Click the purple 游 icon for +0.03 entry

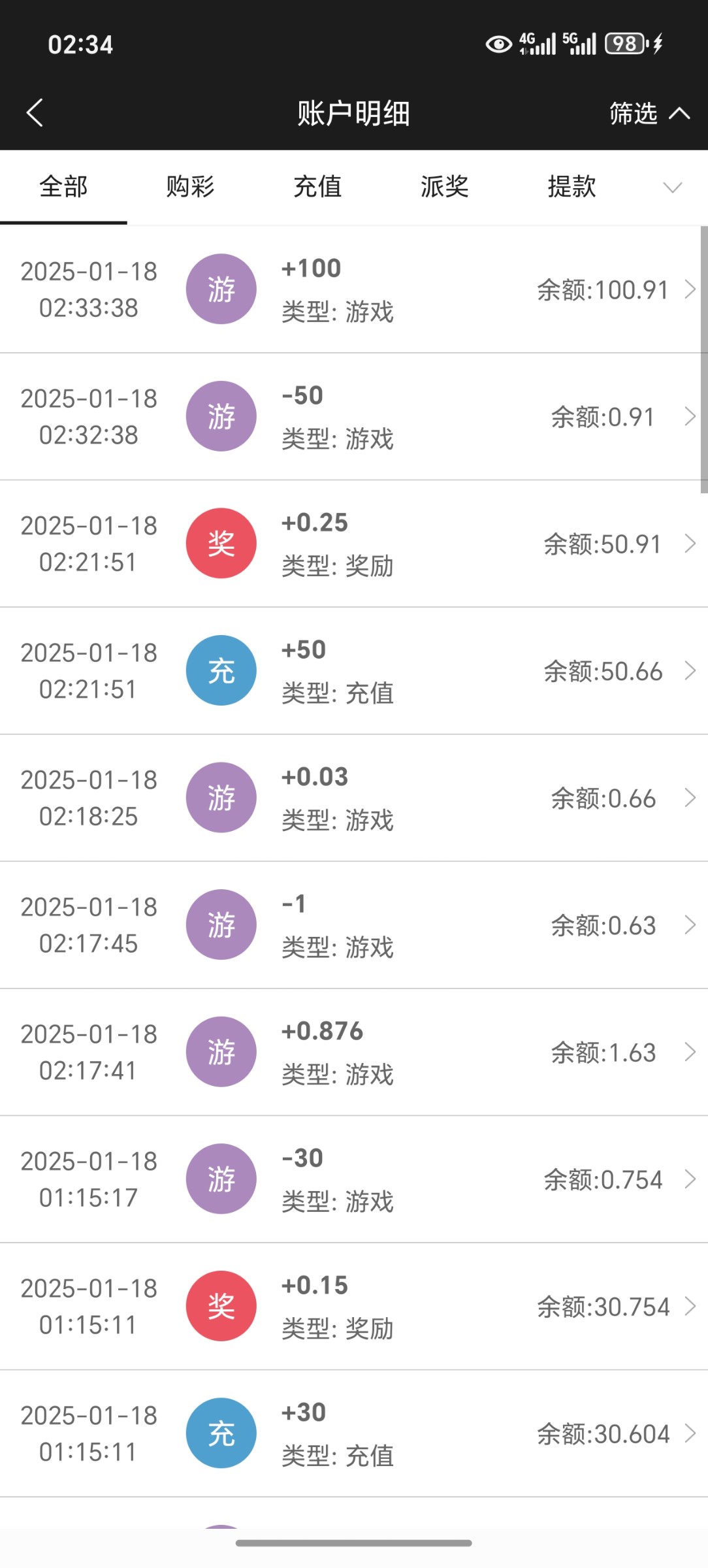[221, 797]
